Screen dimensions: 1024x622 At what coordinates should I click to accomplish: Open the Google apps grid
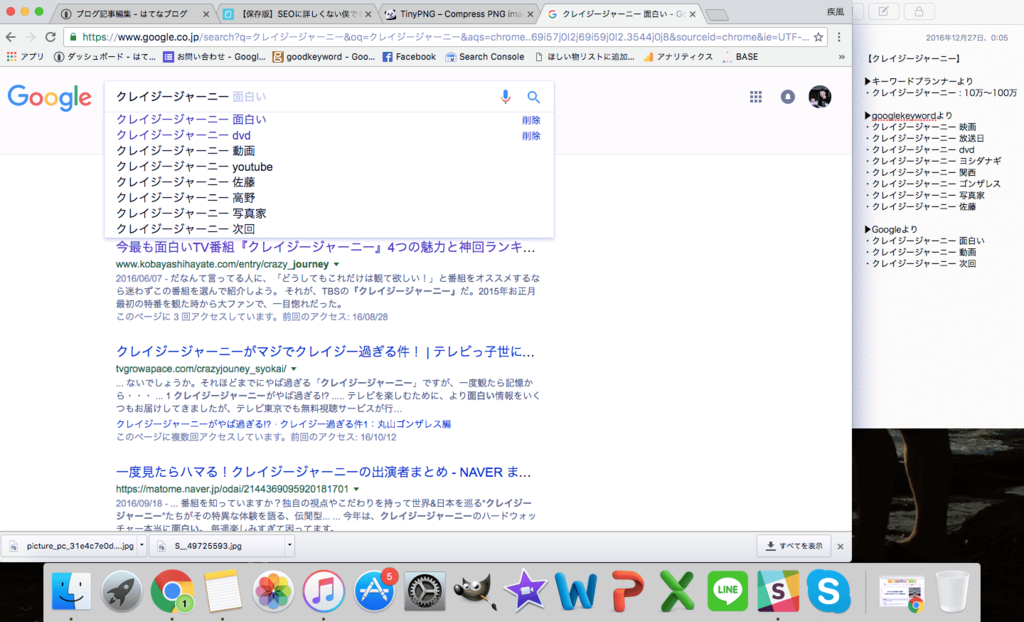click(756, 97)
